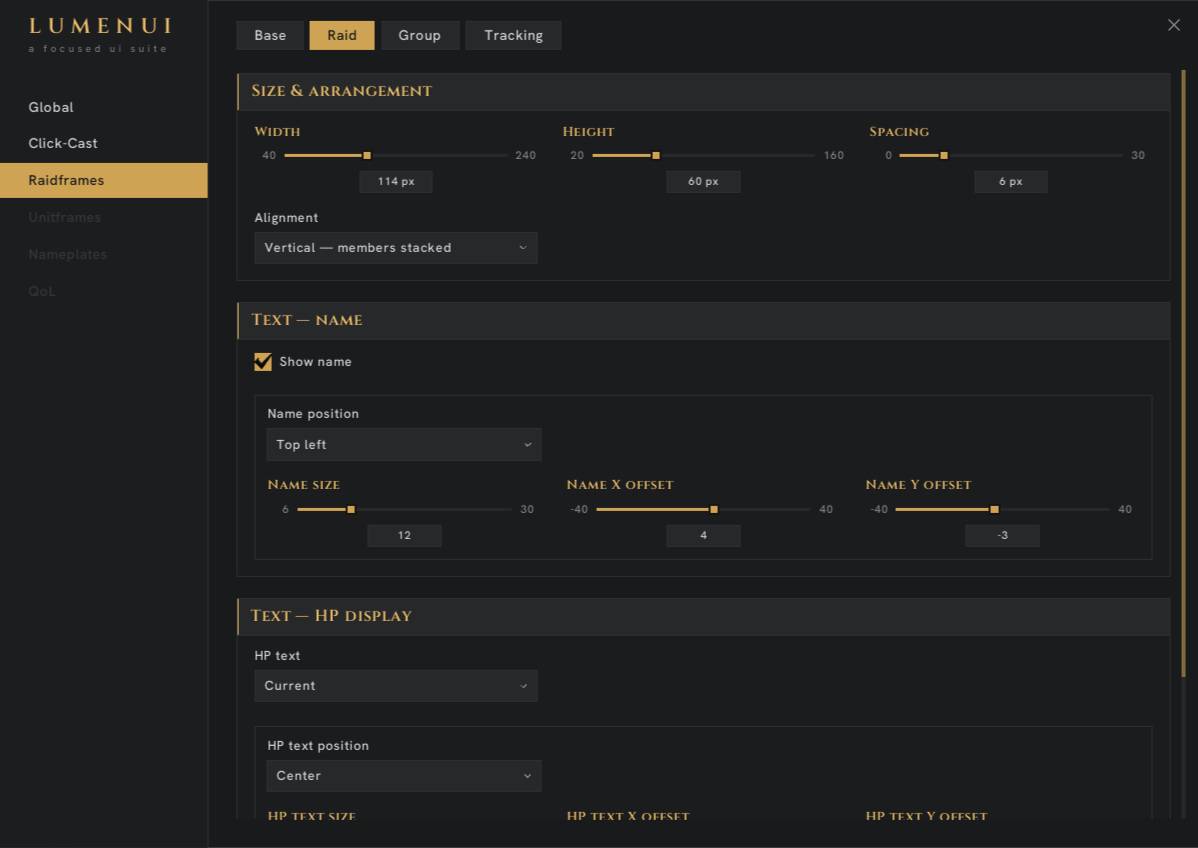Open the HP text dropdown

click(x=396, y=686)
